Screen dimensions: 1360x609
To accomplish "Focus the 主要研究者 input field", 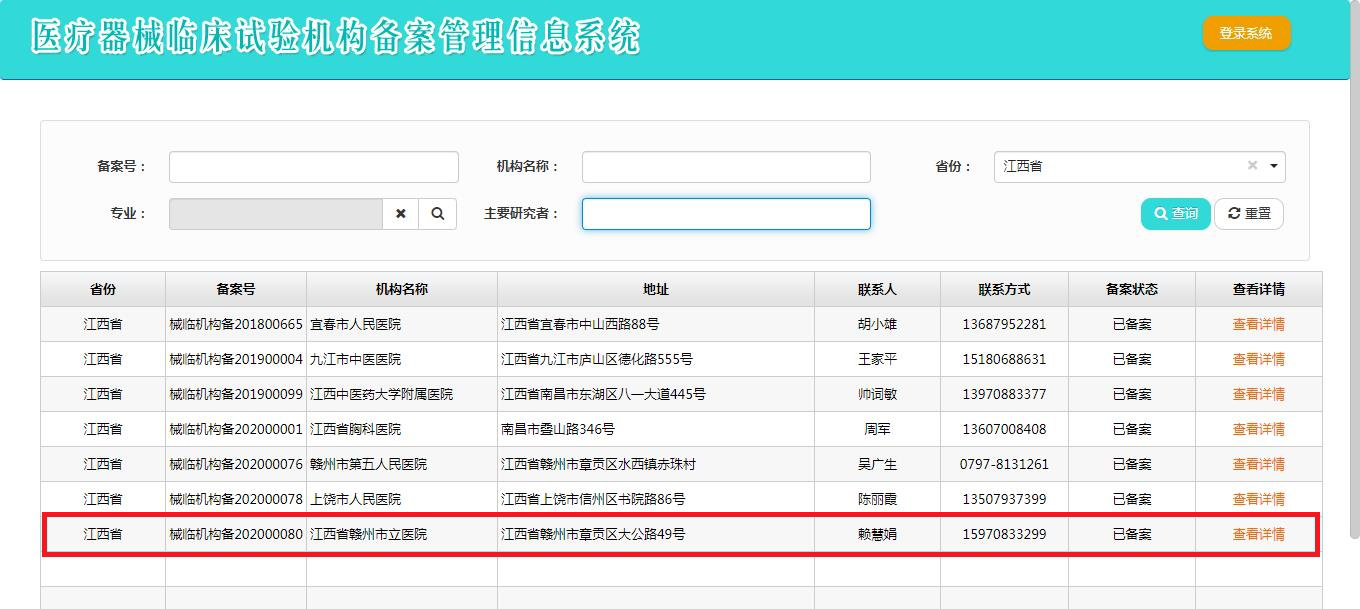I will pos(726,214).
